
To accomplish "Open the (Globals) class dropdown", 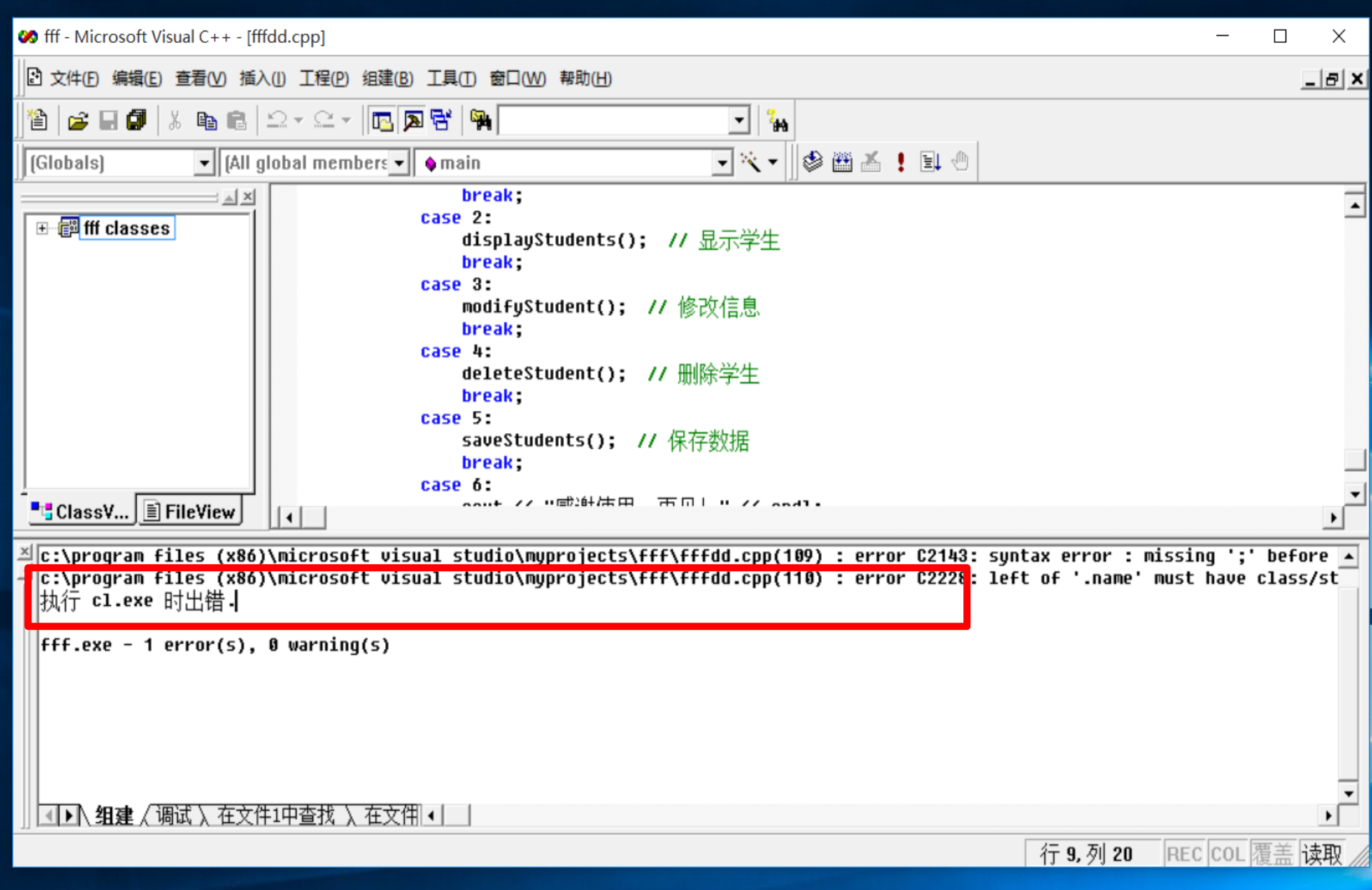I will 204,163.
